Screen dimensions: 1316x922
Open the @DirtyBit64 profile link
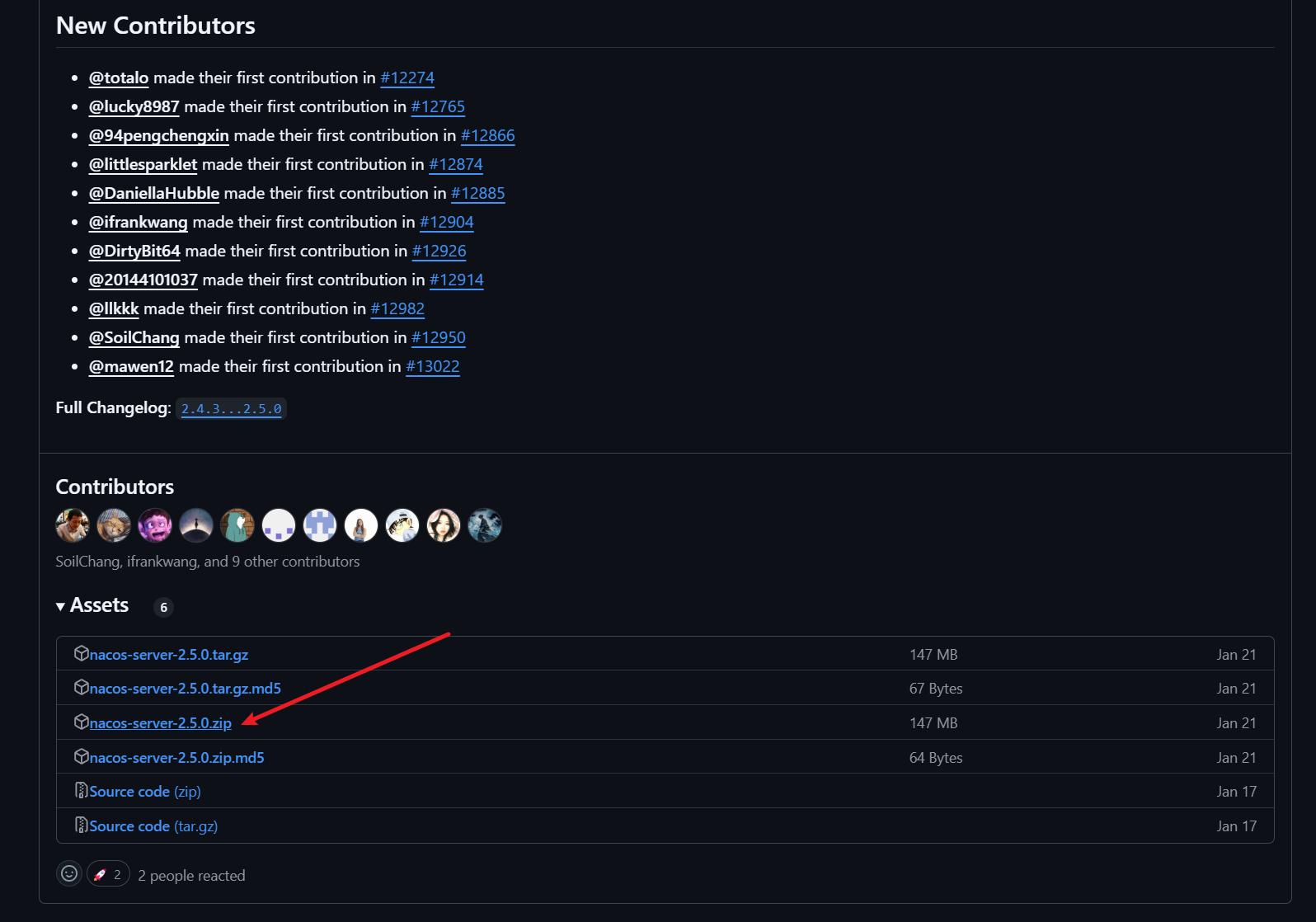(134, 251)
